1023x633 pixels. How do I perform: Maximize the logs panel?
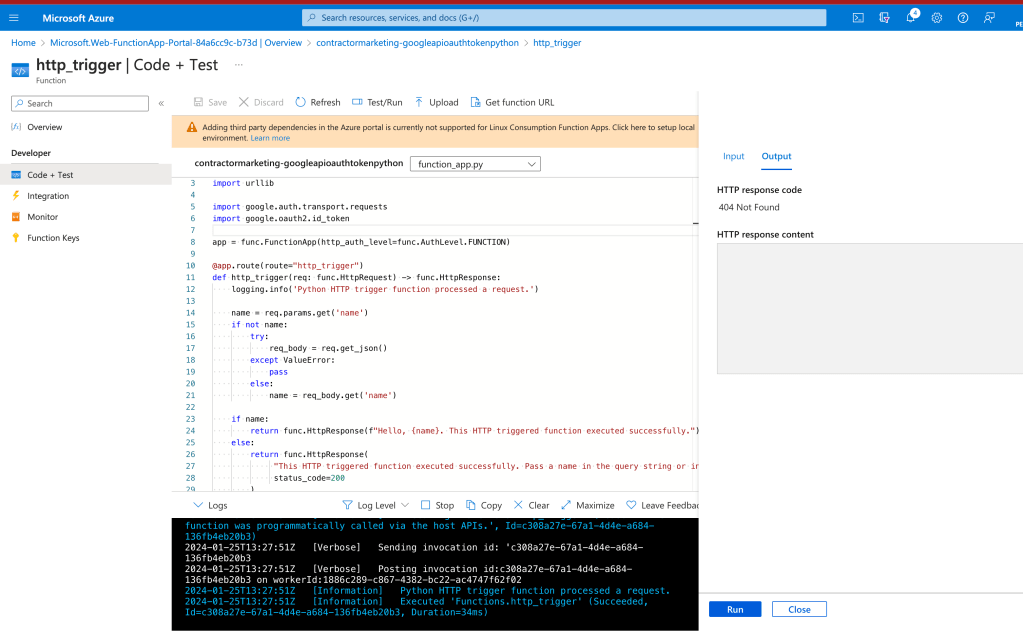point(587,505)
